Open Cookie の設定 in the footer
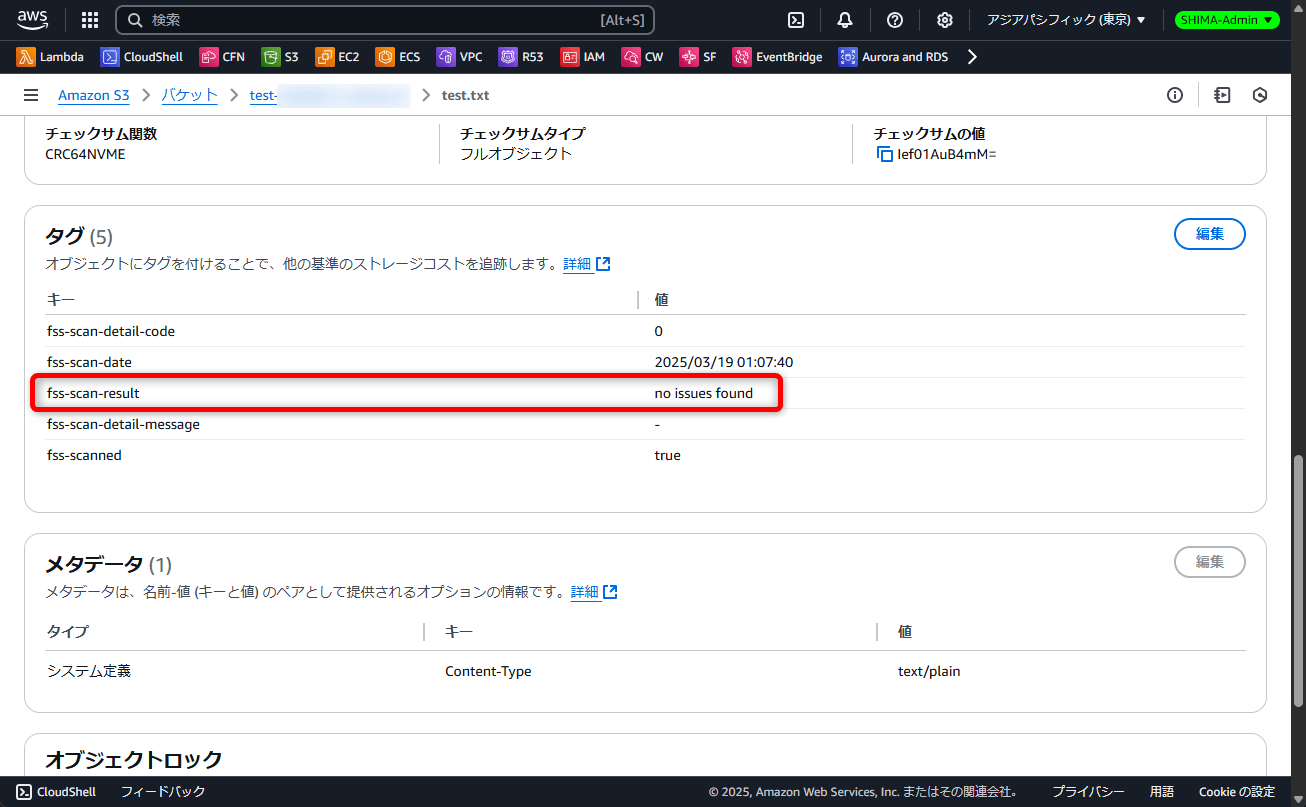1306x807 pixels. 1237,791
